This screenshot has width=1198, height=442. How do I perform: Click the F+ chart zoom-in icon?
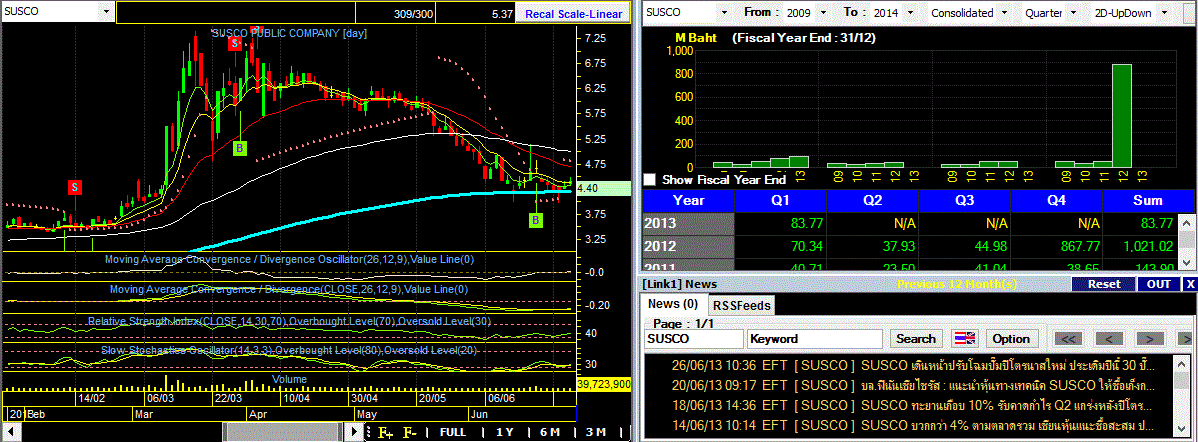point(385,432)
